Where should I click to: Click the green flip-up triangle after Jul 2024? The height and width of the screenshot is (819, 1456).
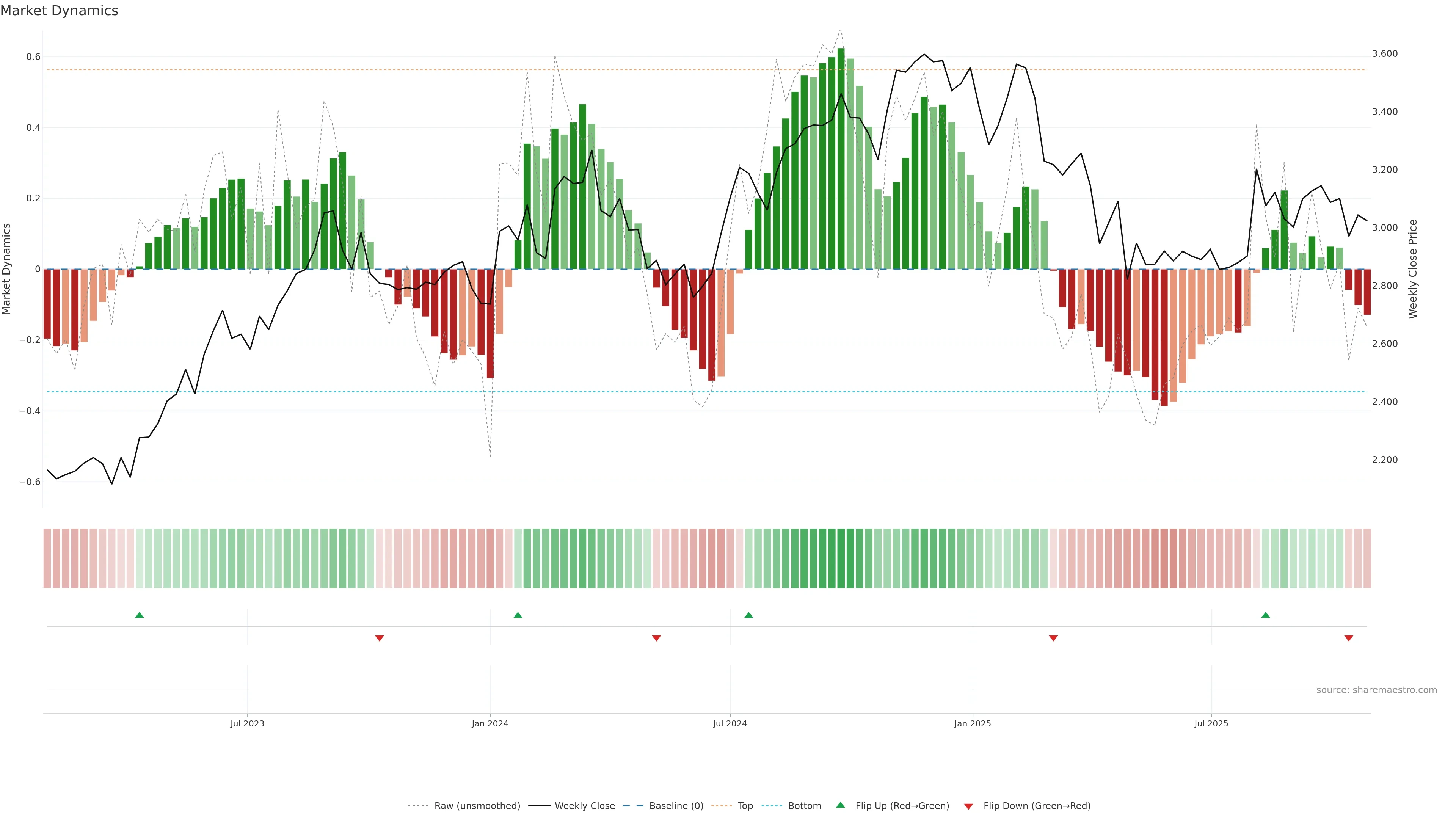(748, 615)
